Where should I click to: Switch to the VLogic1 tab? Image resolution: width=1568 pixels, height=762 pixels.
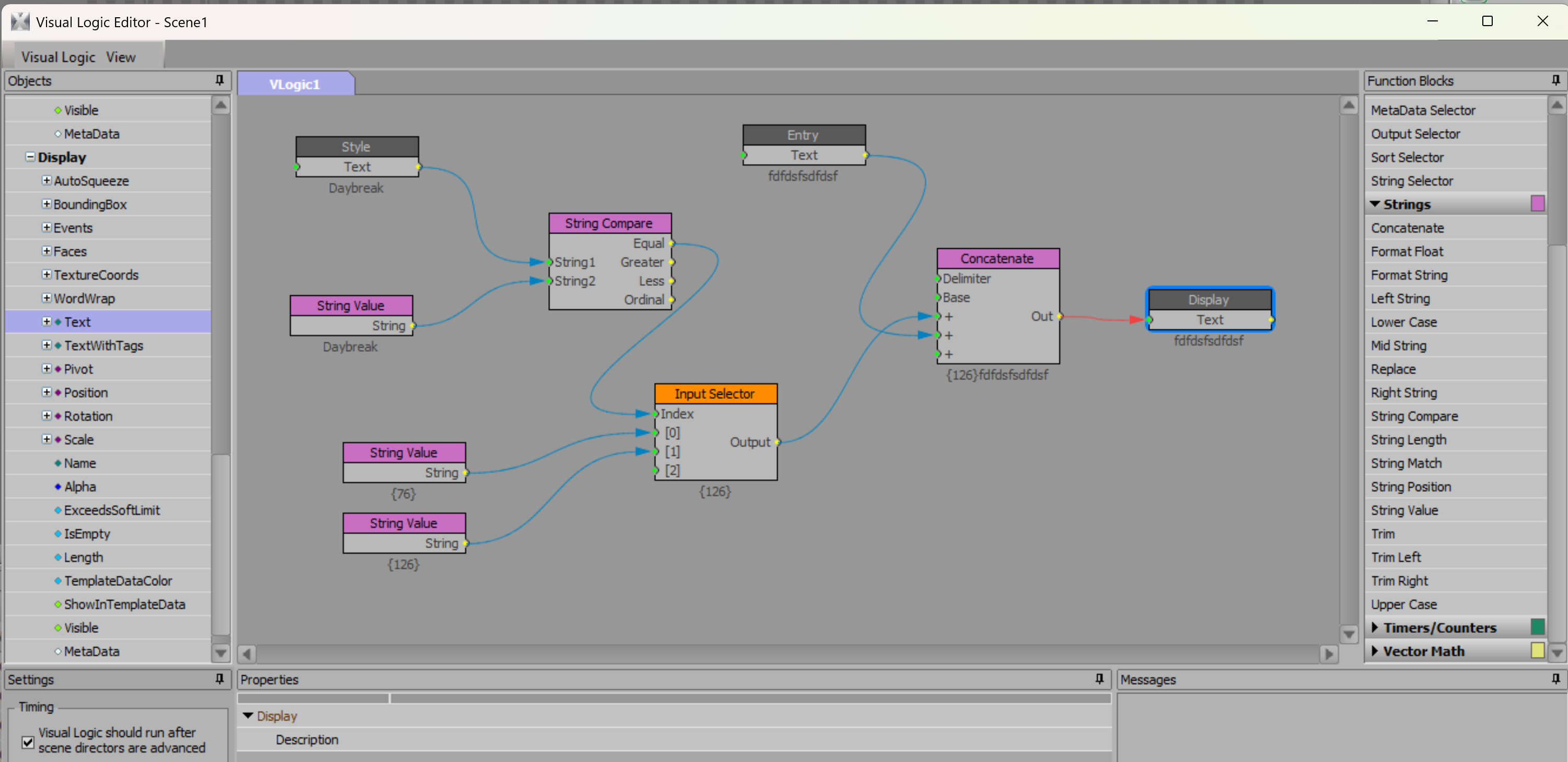coord(295,84)
